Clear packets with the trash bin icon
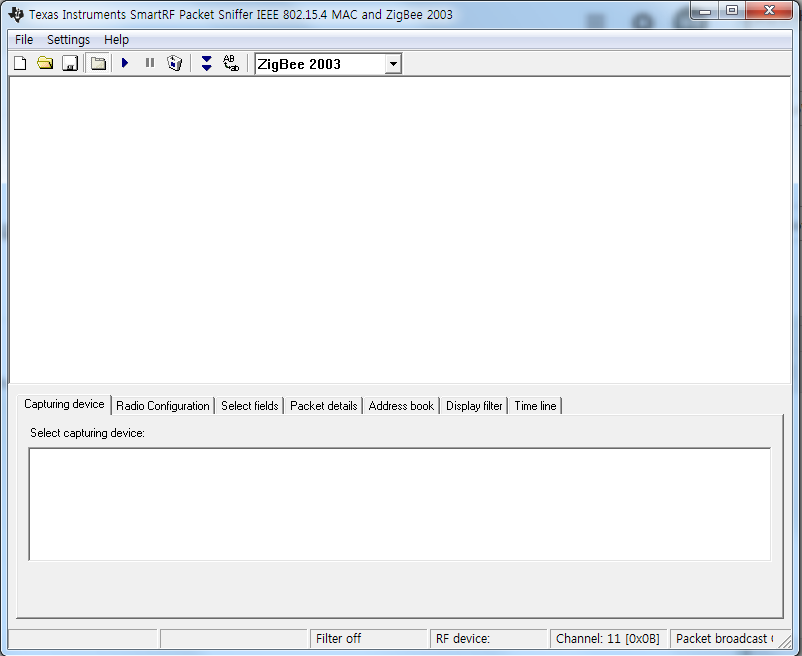The image size is (802, 656). pyautogui.click(x=175, y=63)
